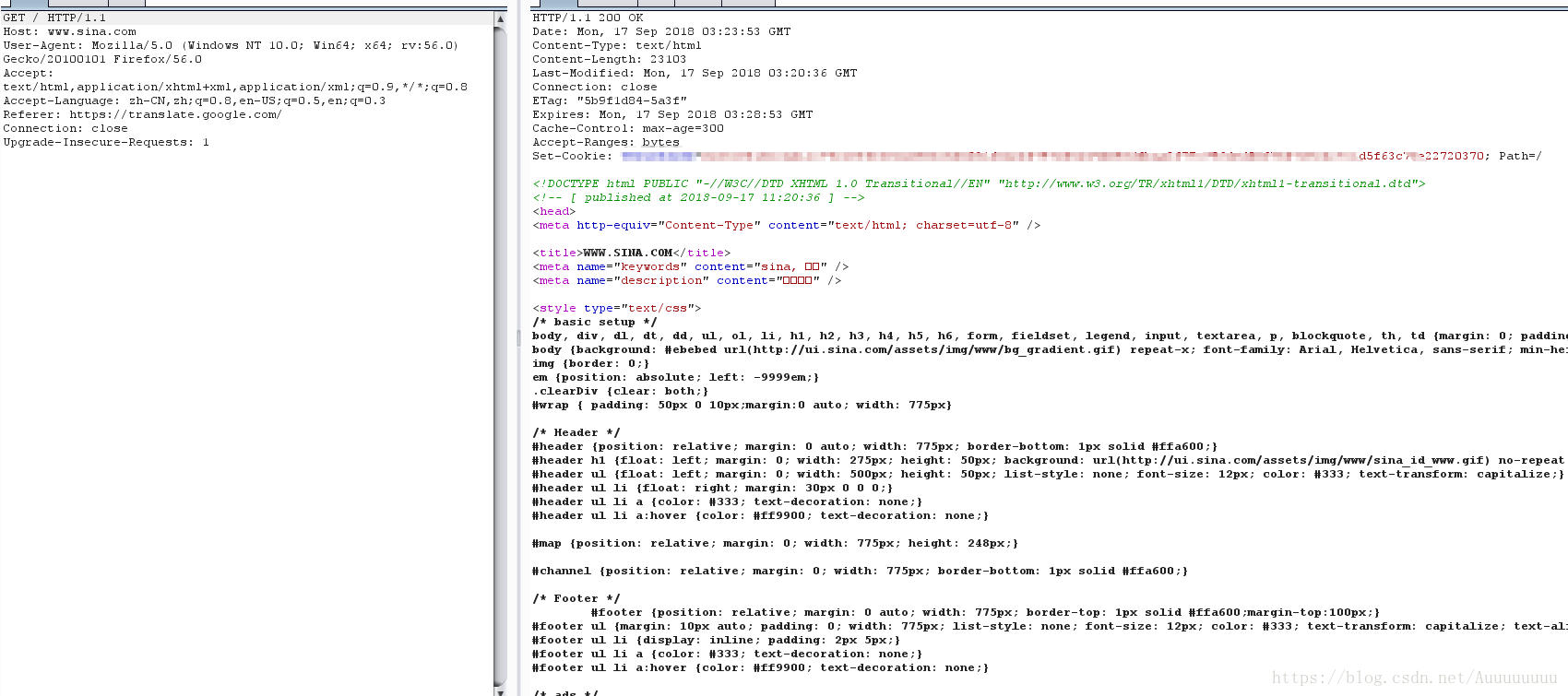Screen dimensions: 1568x696
Task: Click the '#footer ul li a:hover' line
Action: click(x=760, y=667)
